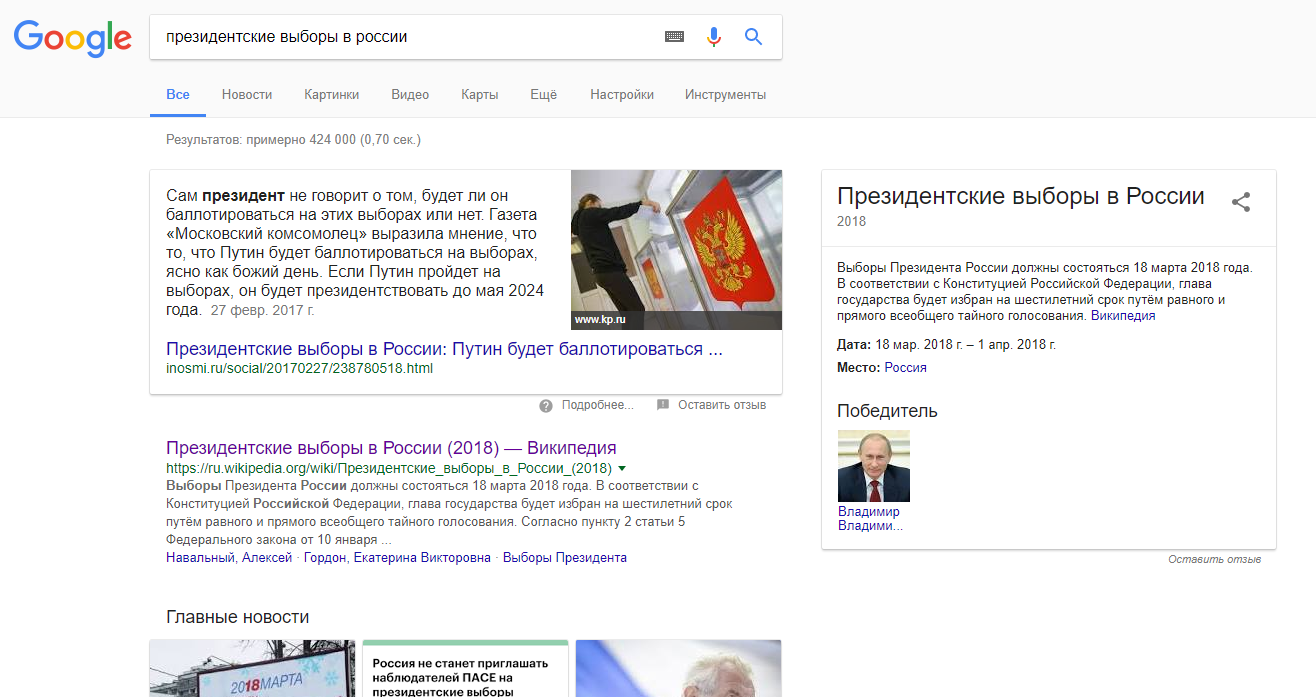This screenshot has height=697, width=1316.
Task: Open the news card with '2018 МАРТА' image
Action: (x=252, y=668)
